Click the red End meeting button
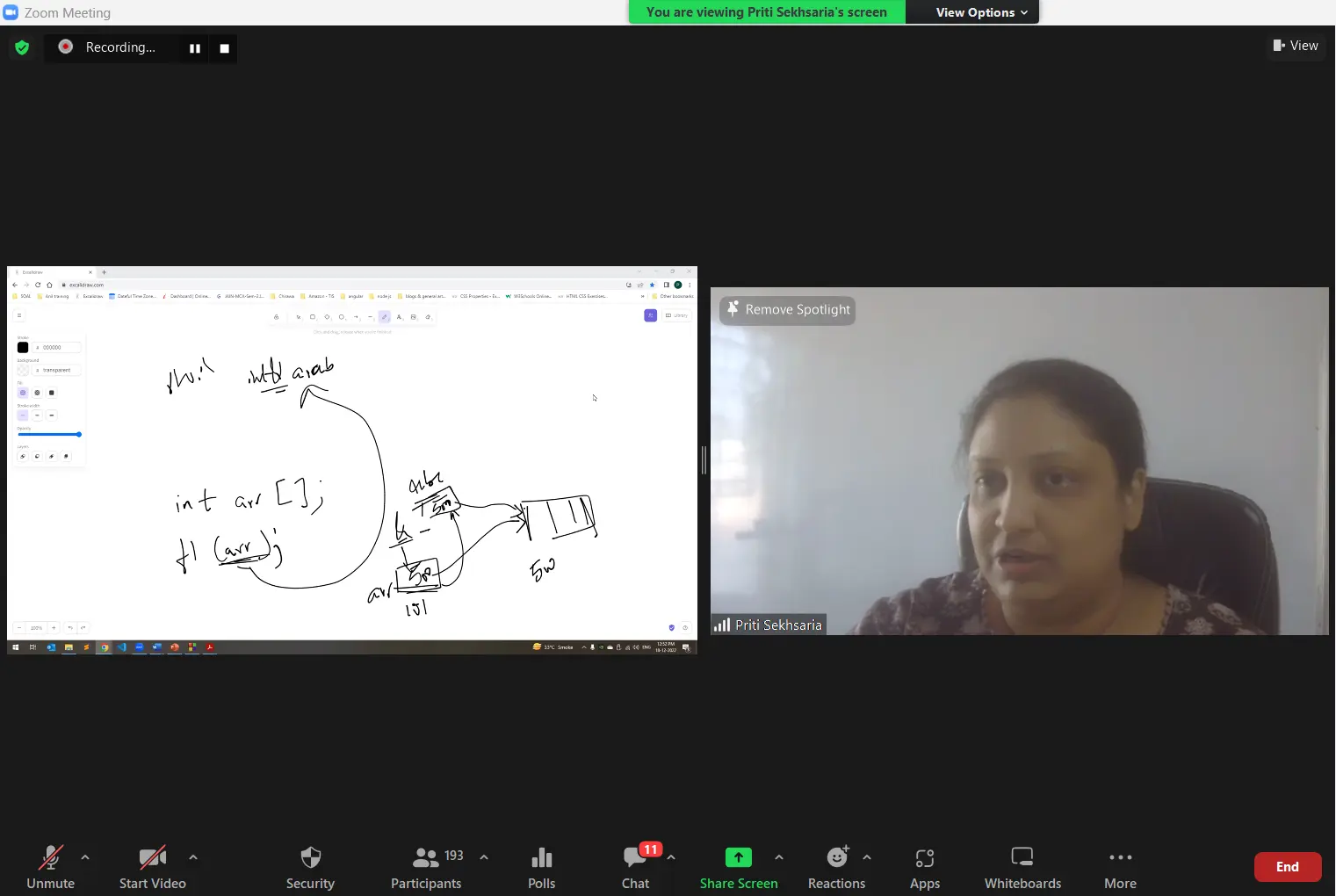 (x=1287, y=867)
